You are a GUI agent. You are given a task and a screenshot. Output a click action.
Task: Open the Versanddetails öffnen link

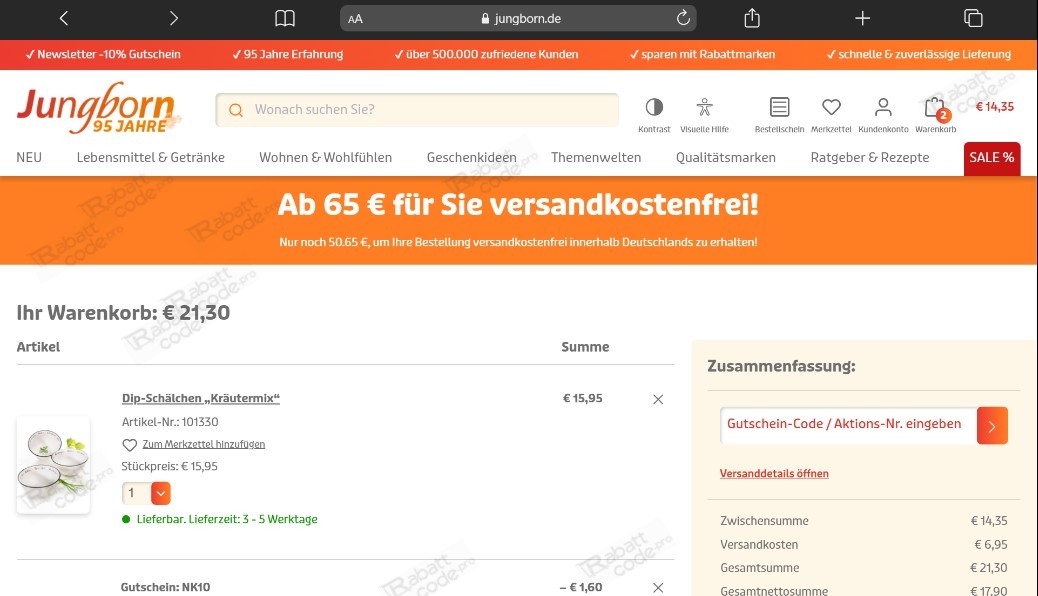tap(774, 473)
